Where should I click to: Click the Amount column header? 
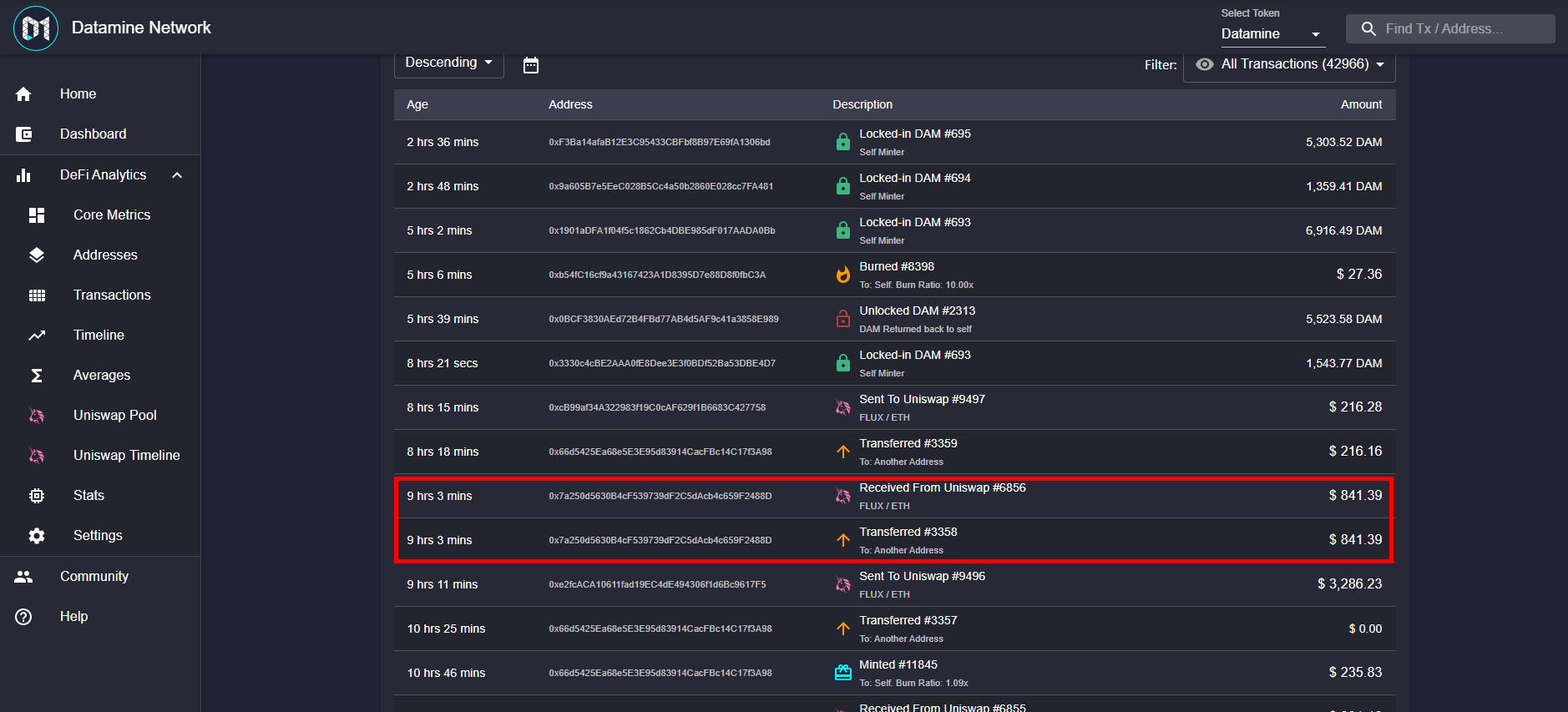[1361, 105]
